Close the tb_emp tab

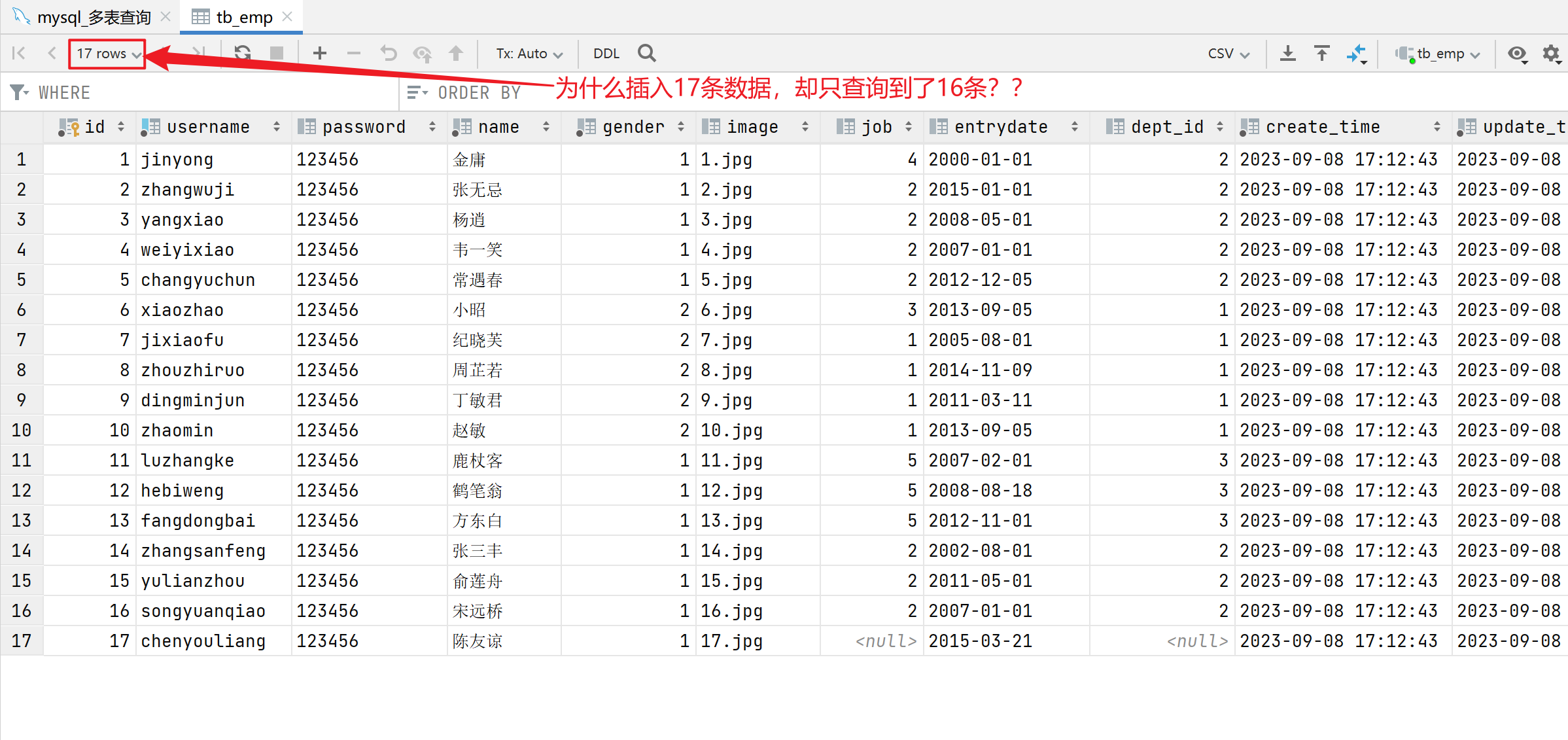coord(287,17)
